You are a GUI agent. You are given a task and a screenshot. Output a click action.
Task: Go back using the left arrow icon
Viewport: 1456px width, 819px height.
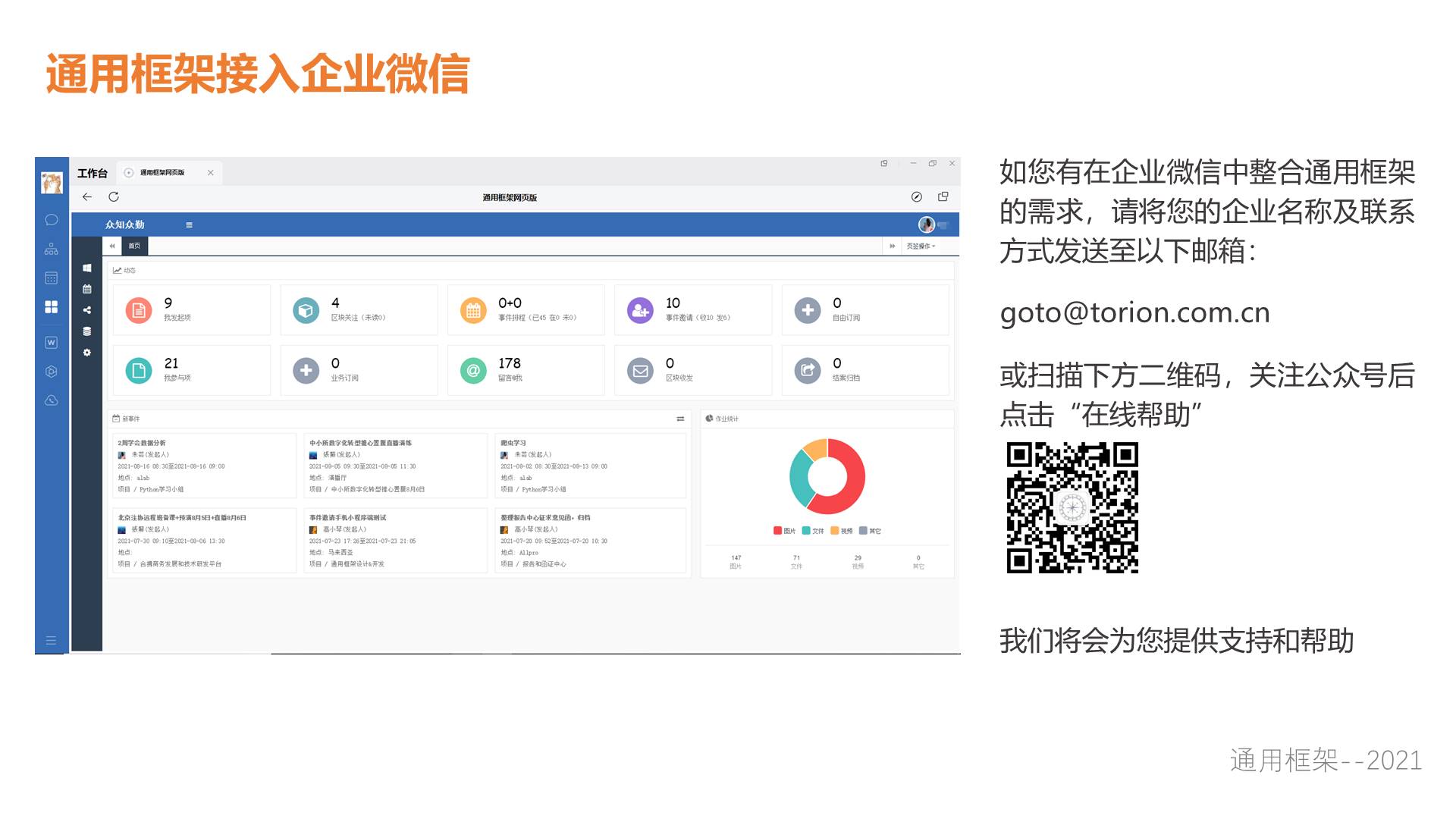click(x=87, y=197)
